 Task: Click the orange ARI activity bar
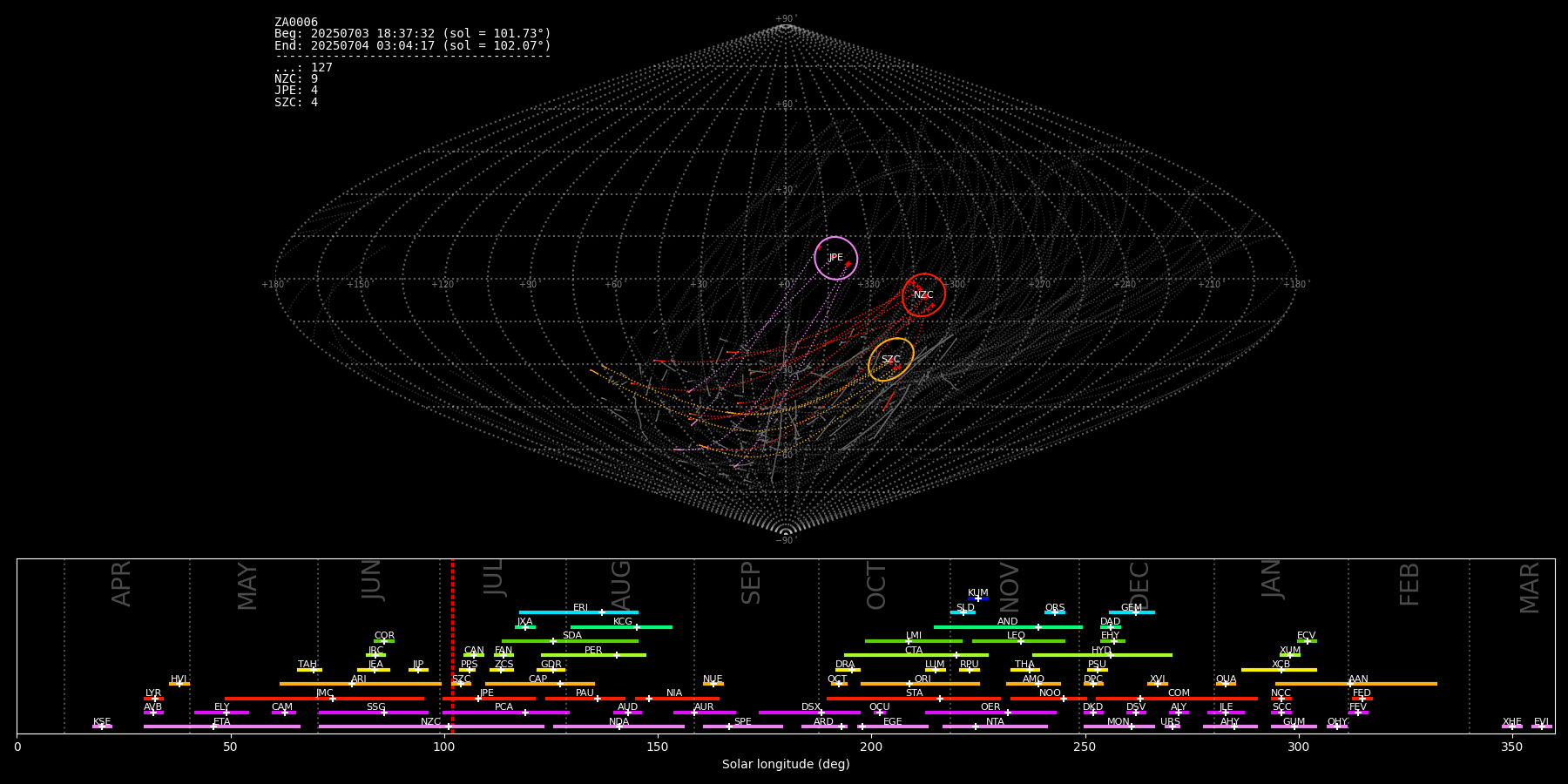coord(361,684)
